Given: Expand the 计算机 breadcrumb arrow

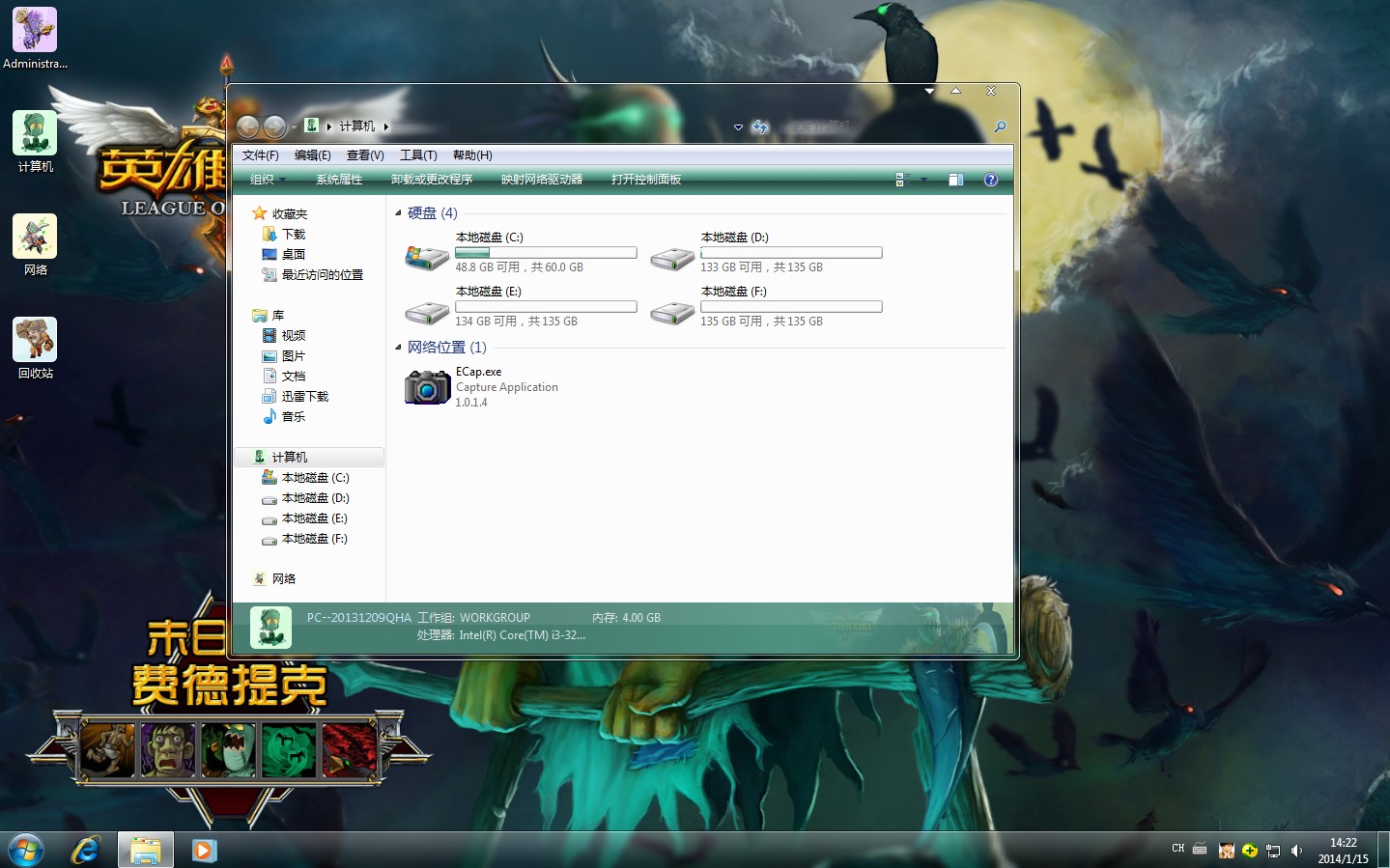Looking at the screenshot, I should 386,126.
